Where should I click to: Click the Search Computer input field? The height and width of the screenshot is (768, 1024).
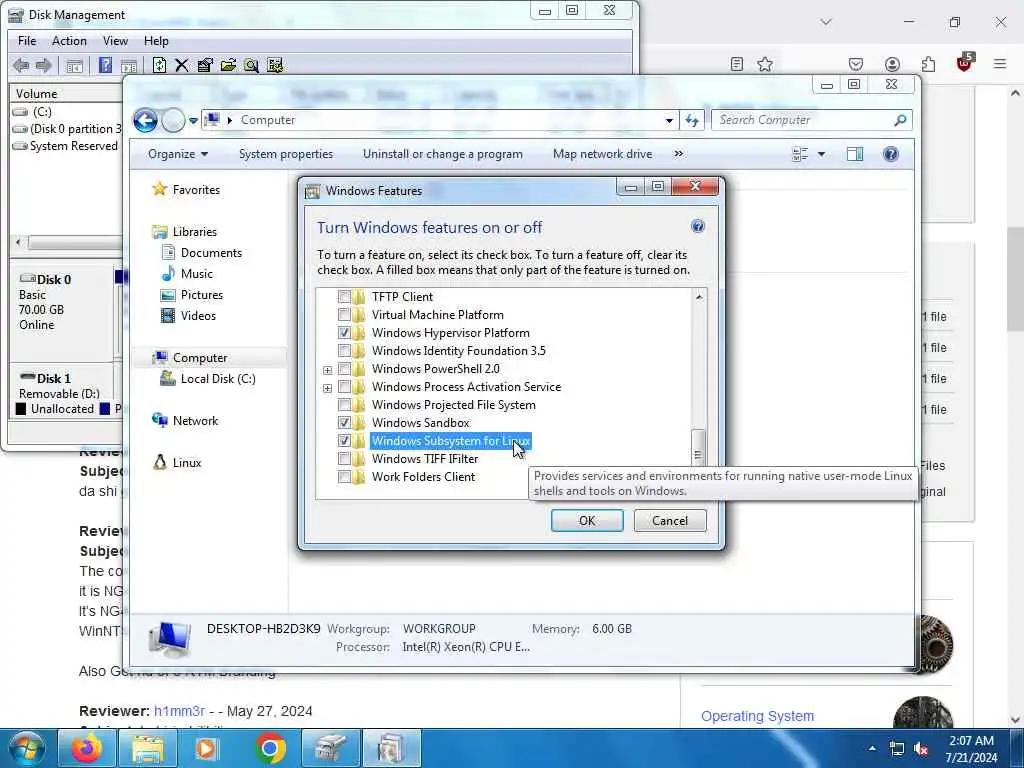(x=803, y=120)
